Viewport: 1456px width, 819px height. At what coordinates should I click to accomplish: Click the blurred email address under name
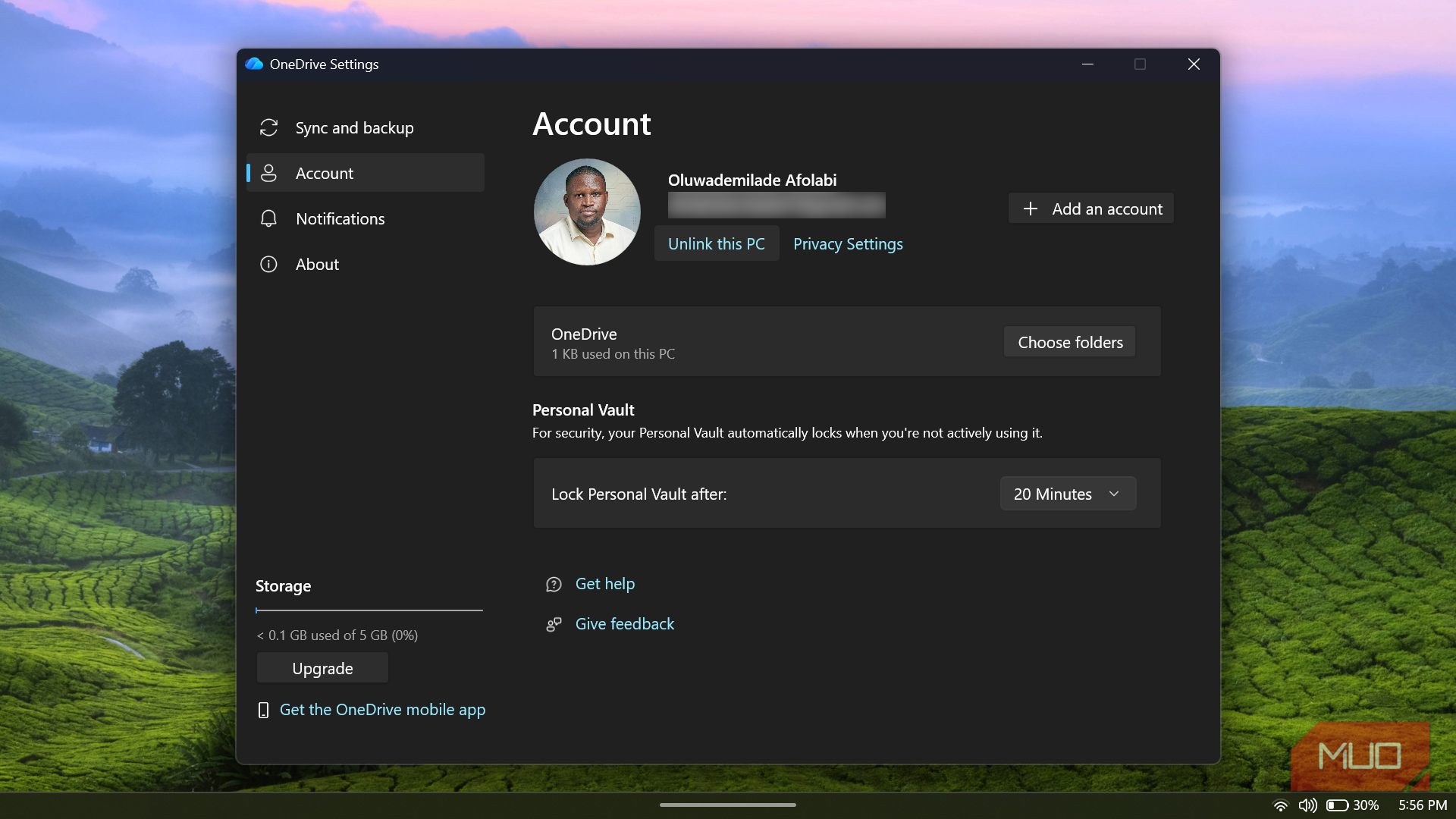(777, 205)
